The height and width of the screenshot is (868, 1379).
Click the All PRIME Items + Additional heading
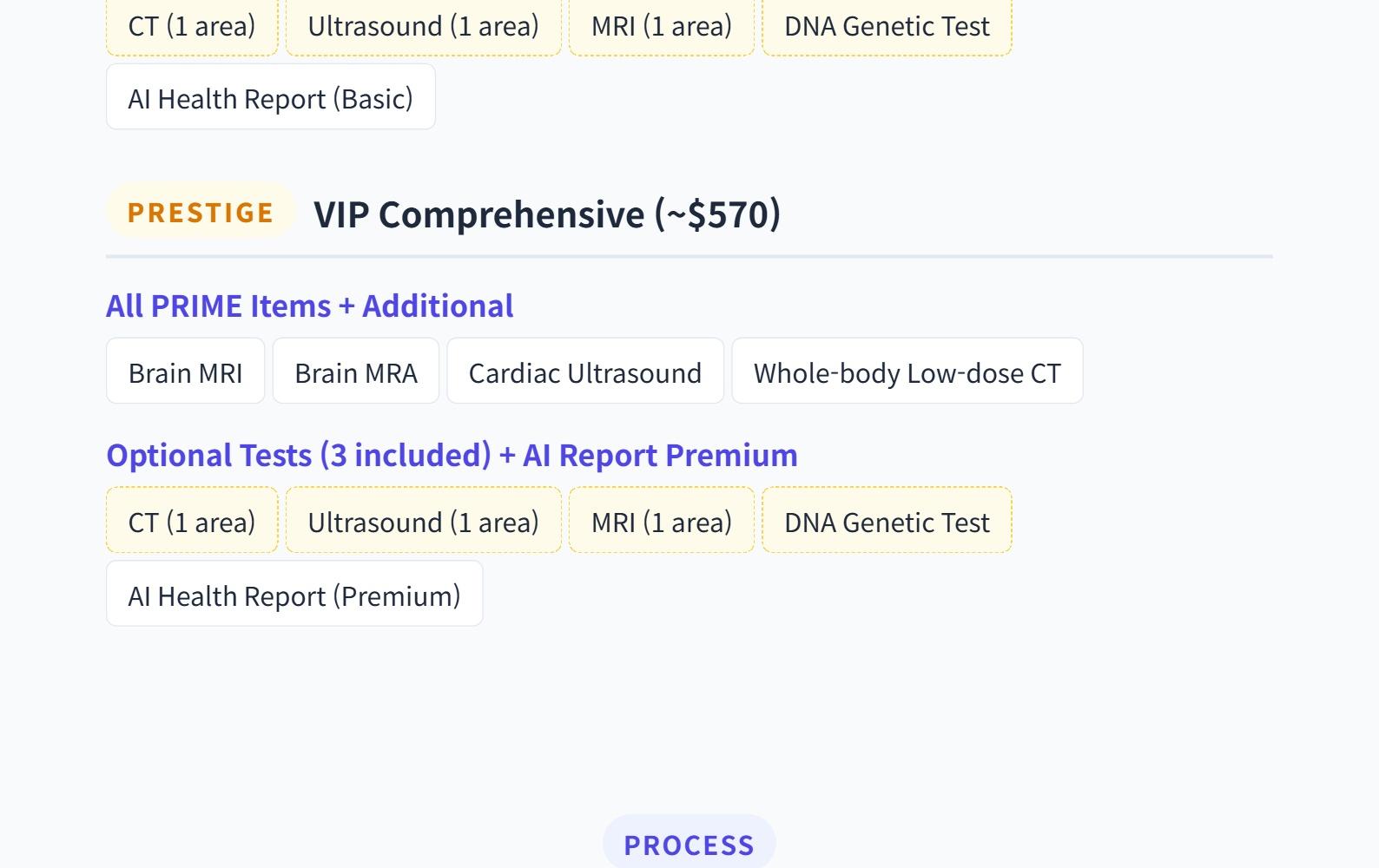coord(309,306)
